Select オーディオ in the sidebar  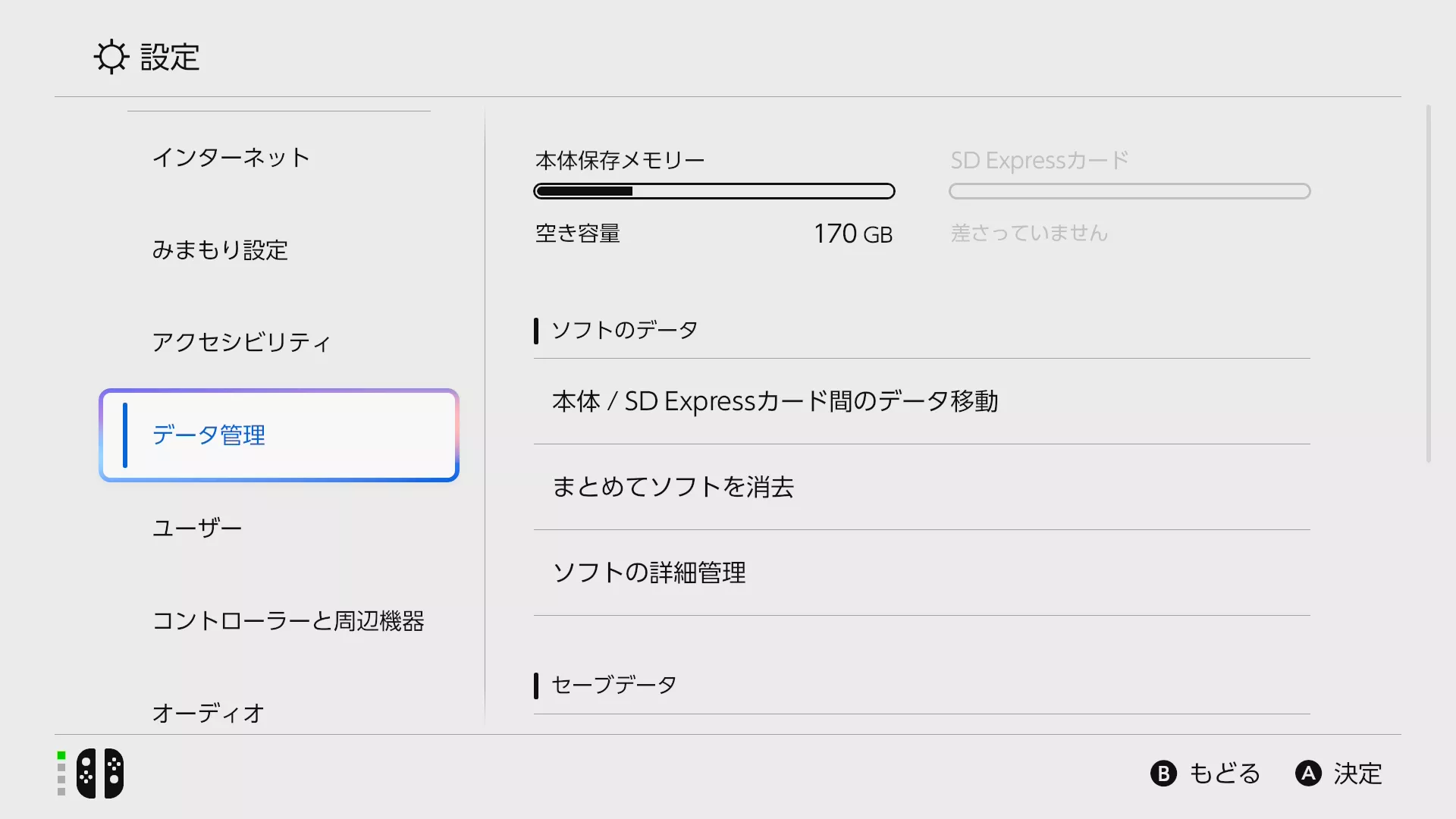209,713
